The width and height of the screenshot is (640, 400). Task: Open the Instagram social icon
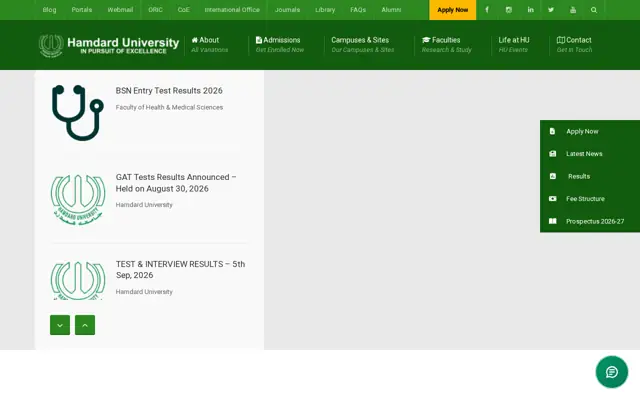click(x=509, y=10)
